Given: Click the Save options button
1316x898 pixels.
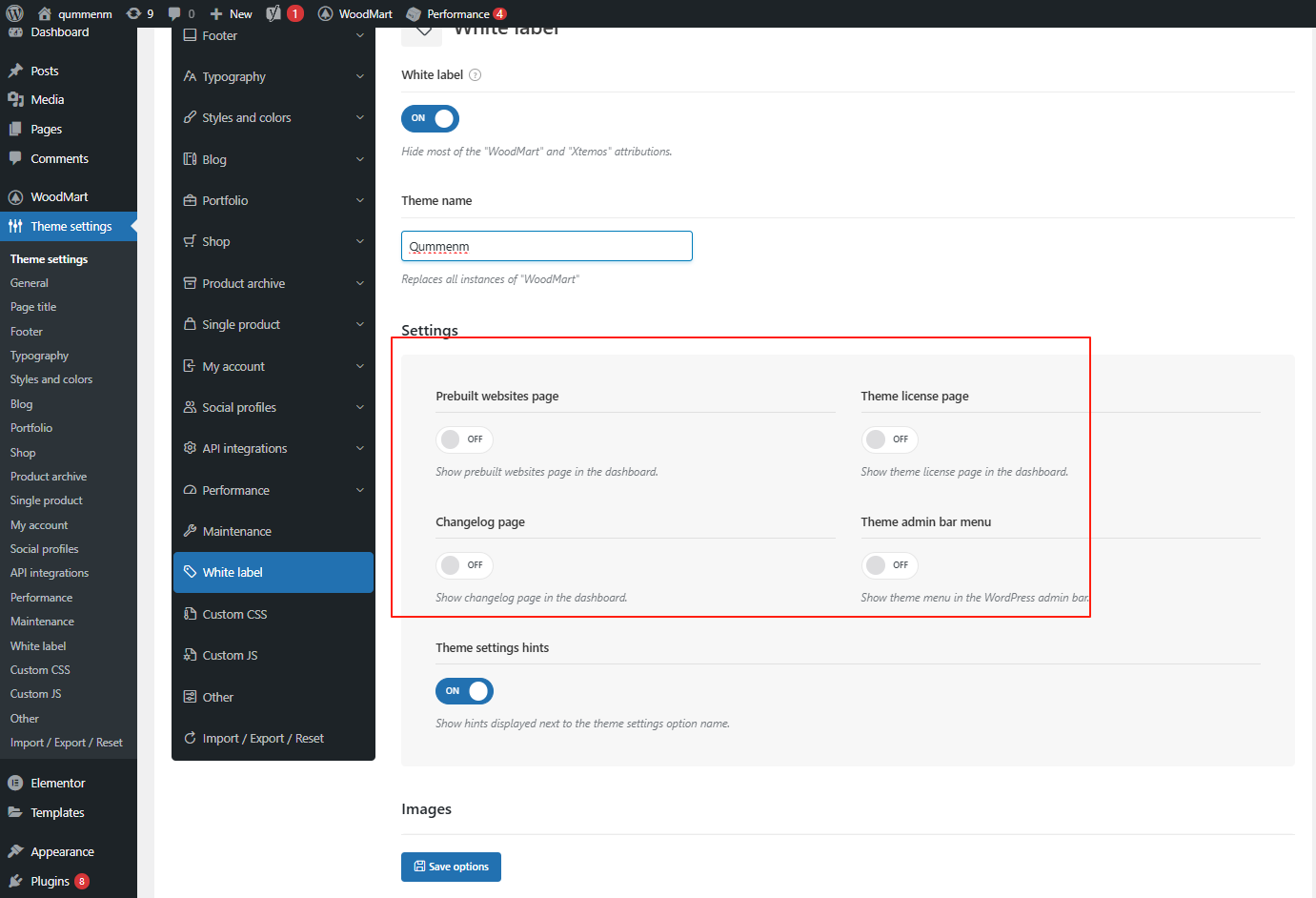Looking at the screenshot, I should (451, 867).
